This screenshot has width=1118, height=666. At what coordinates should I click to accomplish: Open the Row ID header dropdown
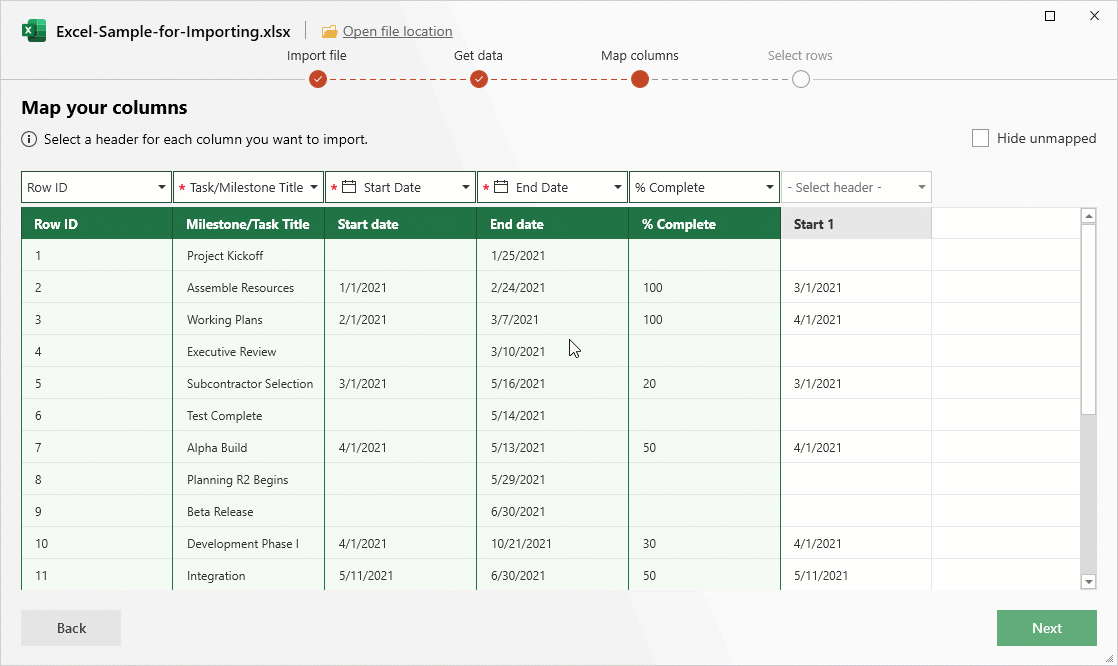click(163, 187)
